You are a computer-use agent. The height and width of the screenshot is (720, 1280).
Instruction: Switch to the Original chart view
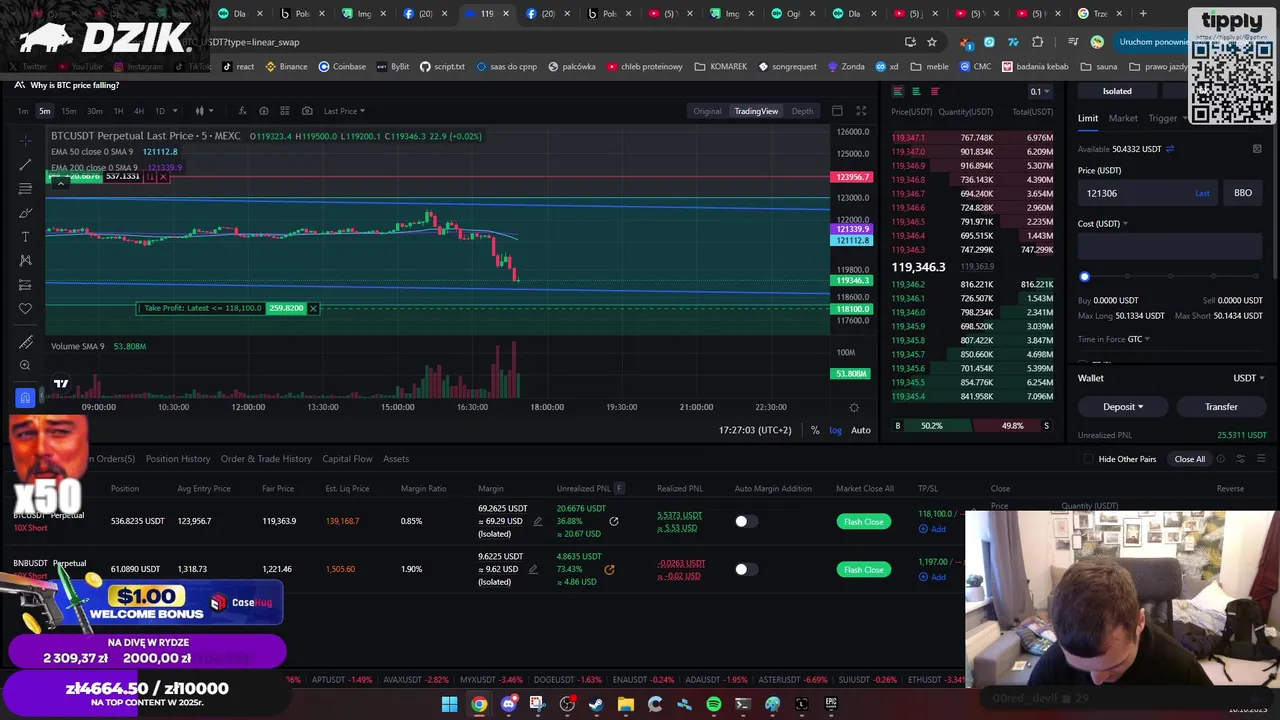click(x=707, y=111)
